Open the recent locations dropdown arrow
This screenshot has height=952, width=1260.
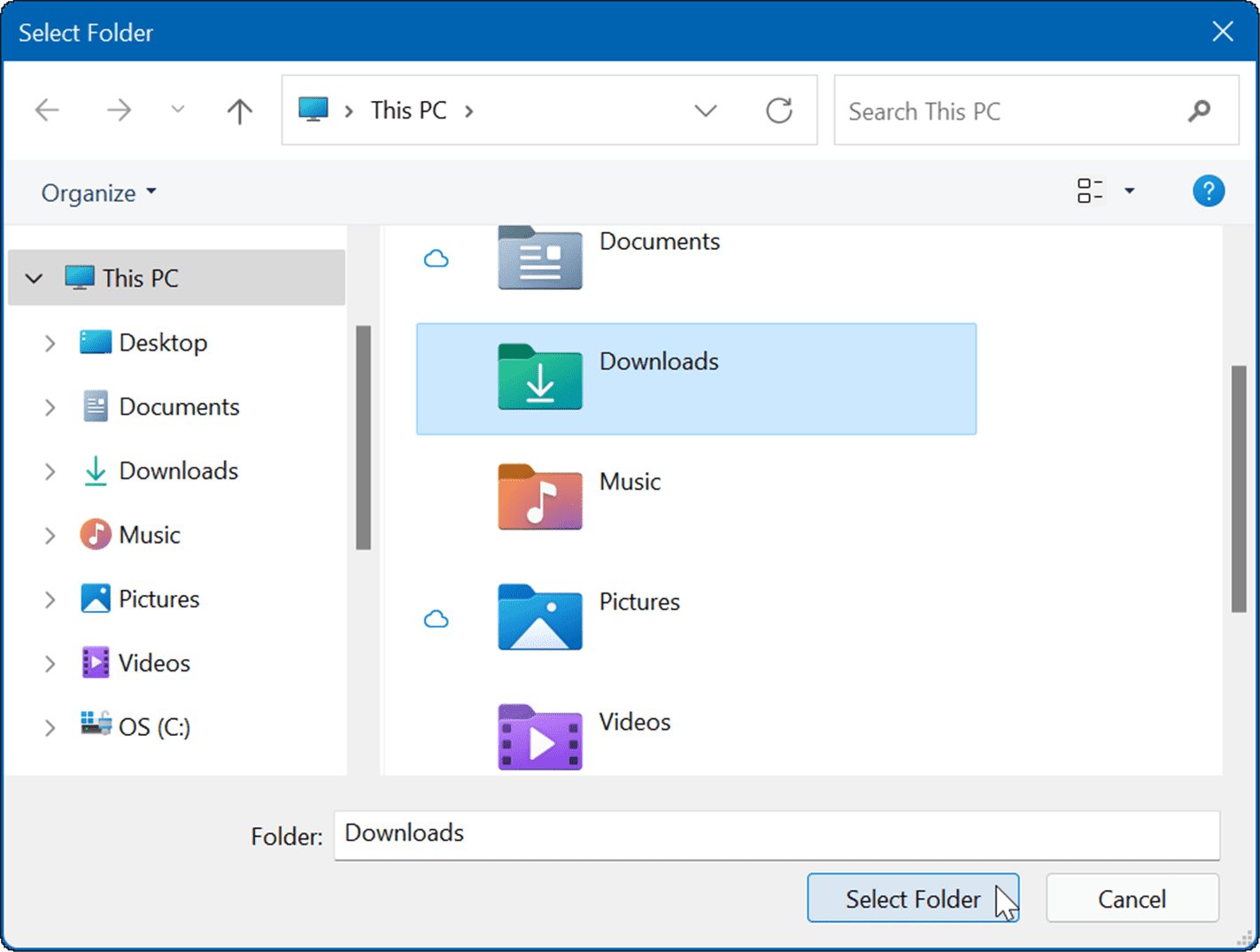pos(178,110)
